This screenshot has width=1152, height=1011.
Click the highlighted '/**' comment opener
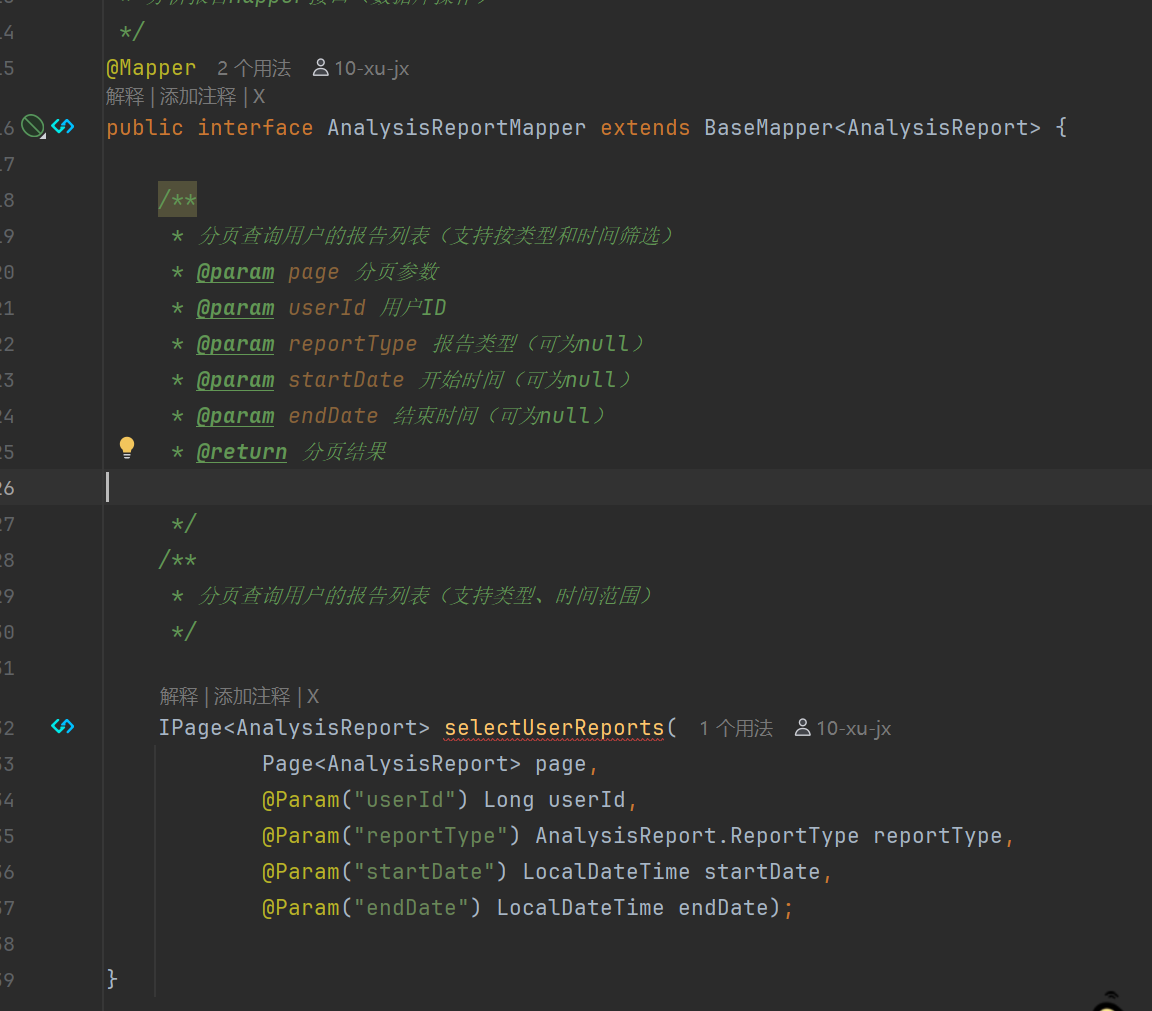click(x=177, y=199)
